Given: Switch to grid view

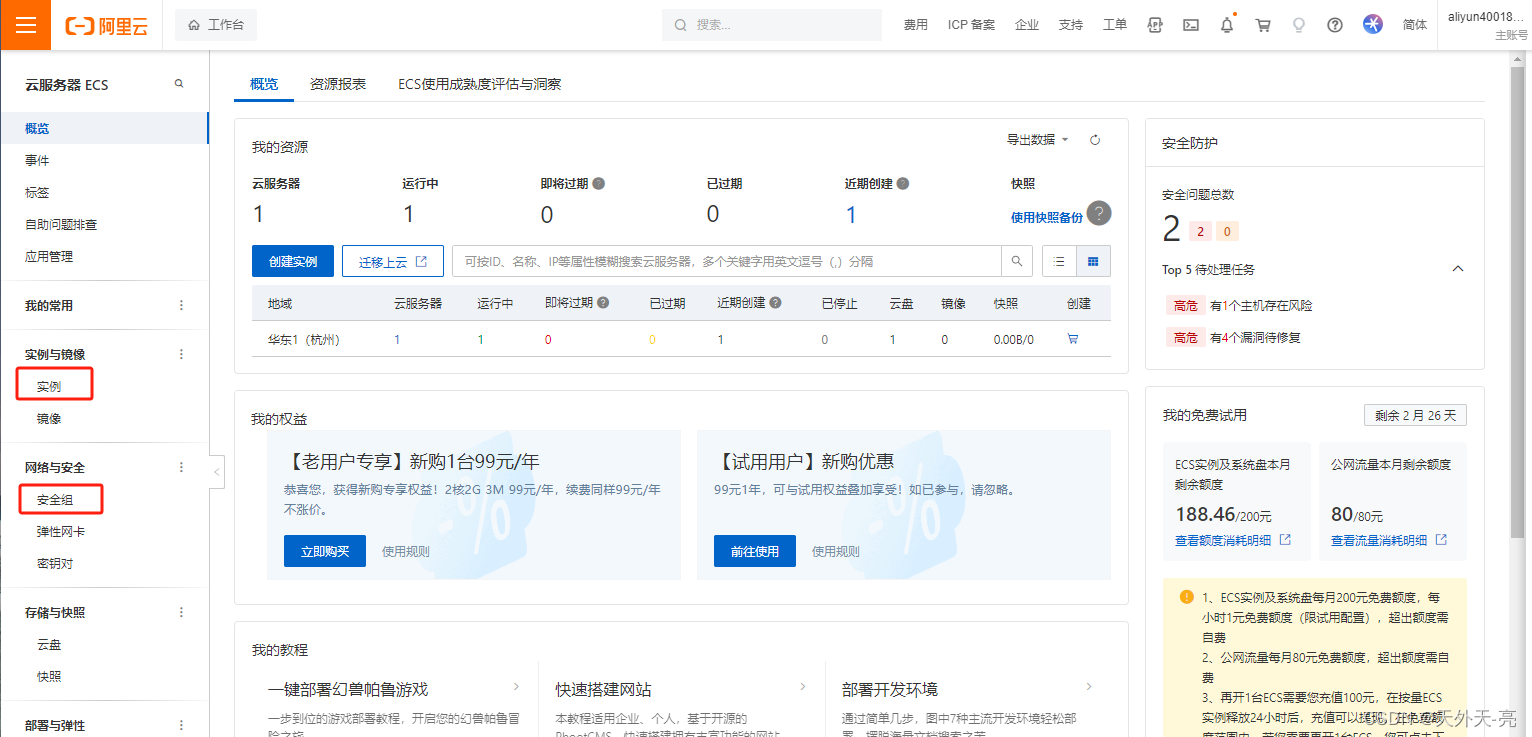Looking at the screenshot, I should coord(1093,261).
